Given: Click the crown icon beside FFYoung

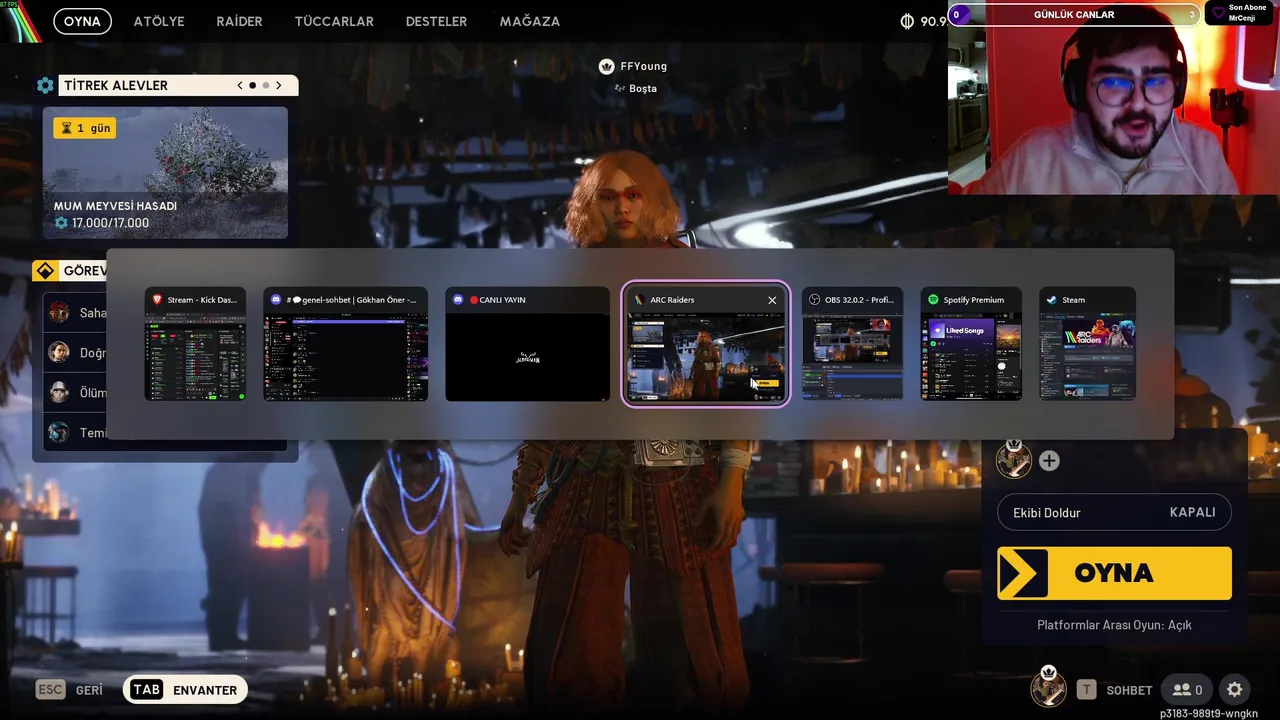Looking at the screenshot, I should 606,66.
